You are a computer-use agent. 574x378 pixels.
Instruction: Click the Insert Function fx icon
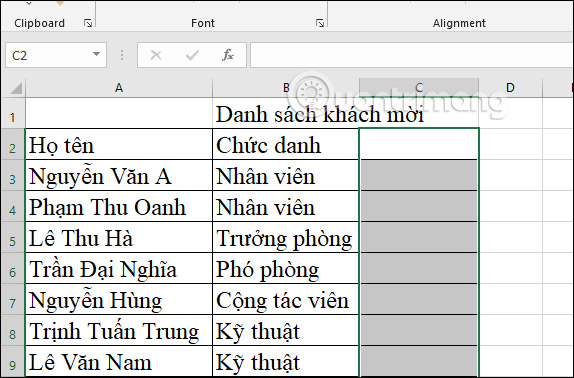pos(228,55)
